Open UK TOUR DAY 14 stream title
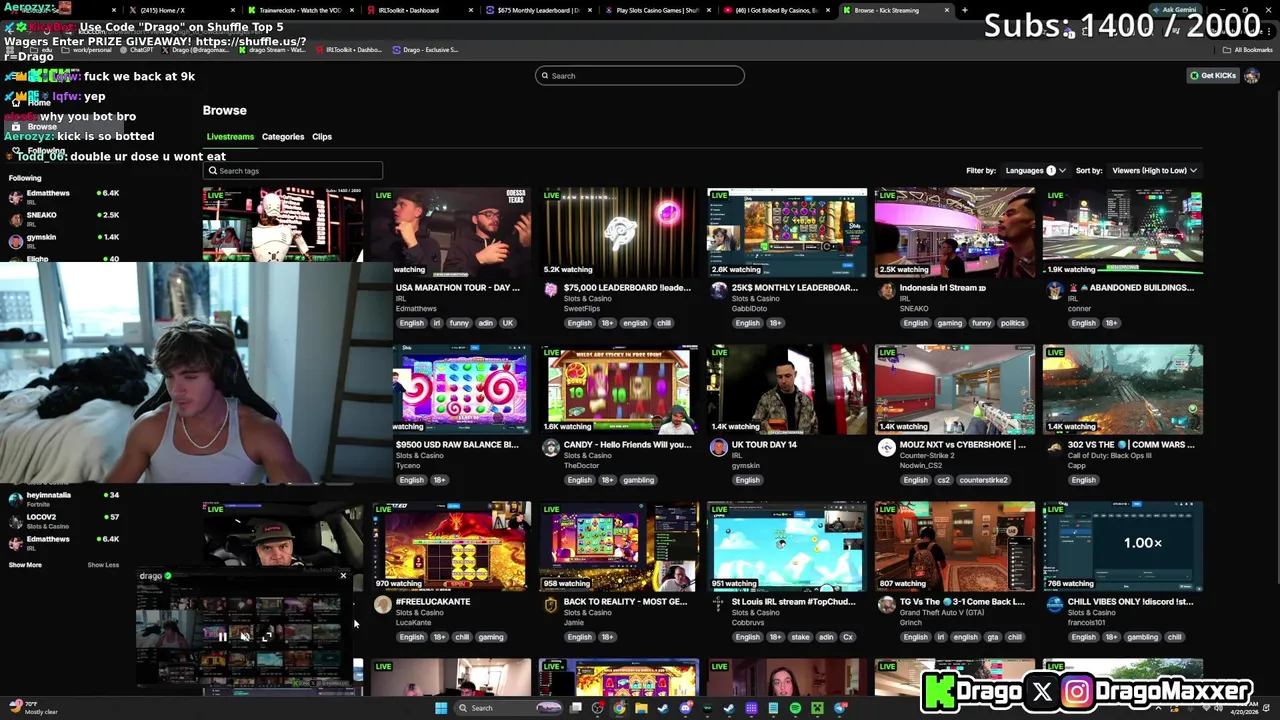Image resolution: width=1280 pixels, height=720 pixels. (764, 445)
